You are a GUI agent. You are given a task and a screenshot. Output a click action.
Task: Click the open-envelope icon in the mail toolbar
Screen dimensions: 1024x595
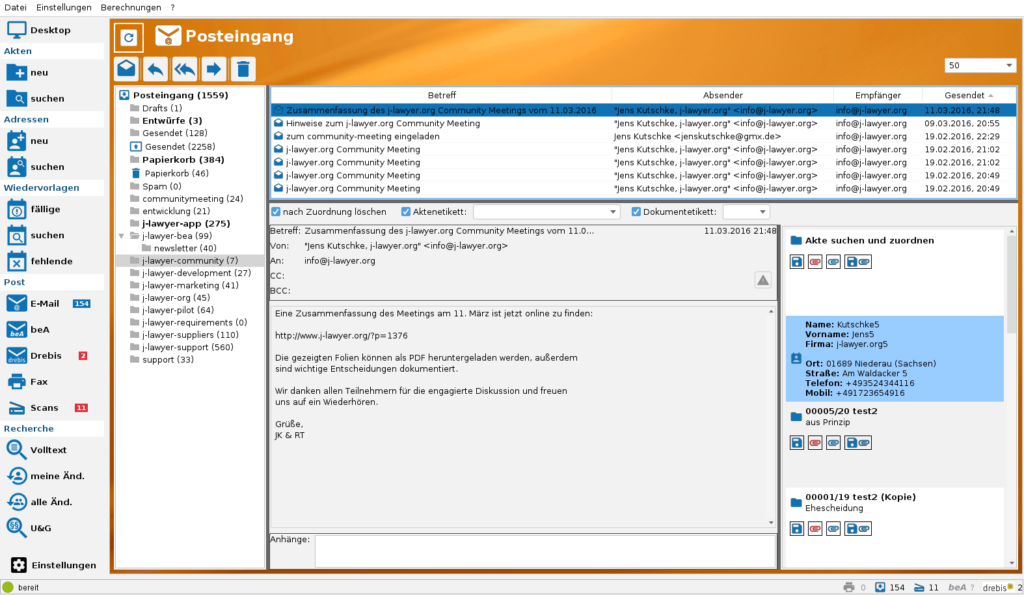127,69
